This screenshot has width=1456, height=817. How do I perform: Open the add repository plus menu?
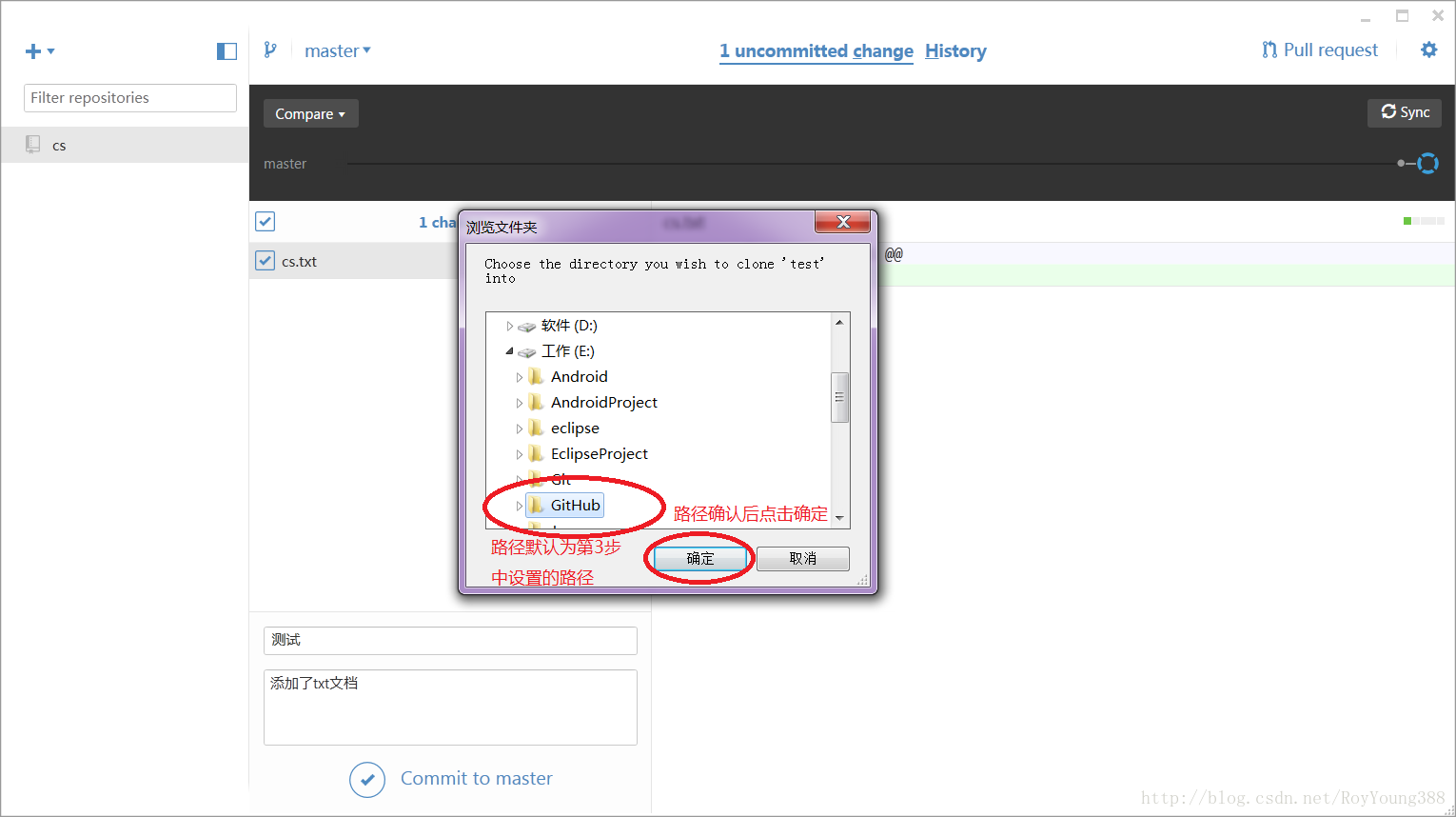[x=39, y=51]
